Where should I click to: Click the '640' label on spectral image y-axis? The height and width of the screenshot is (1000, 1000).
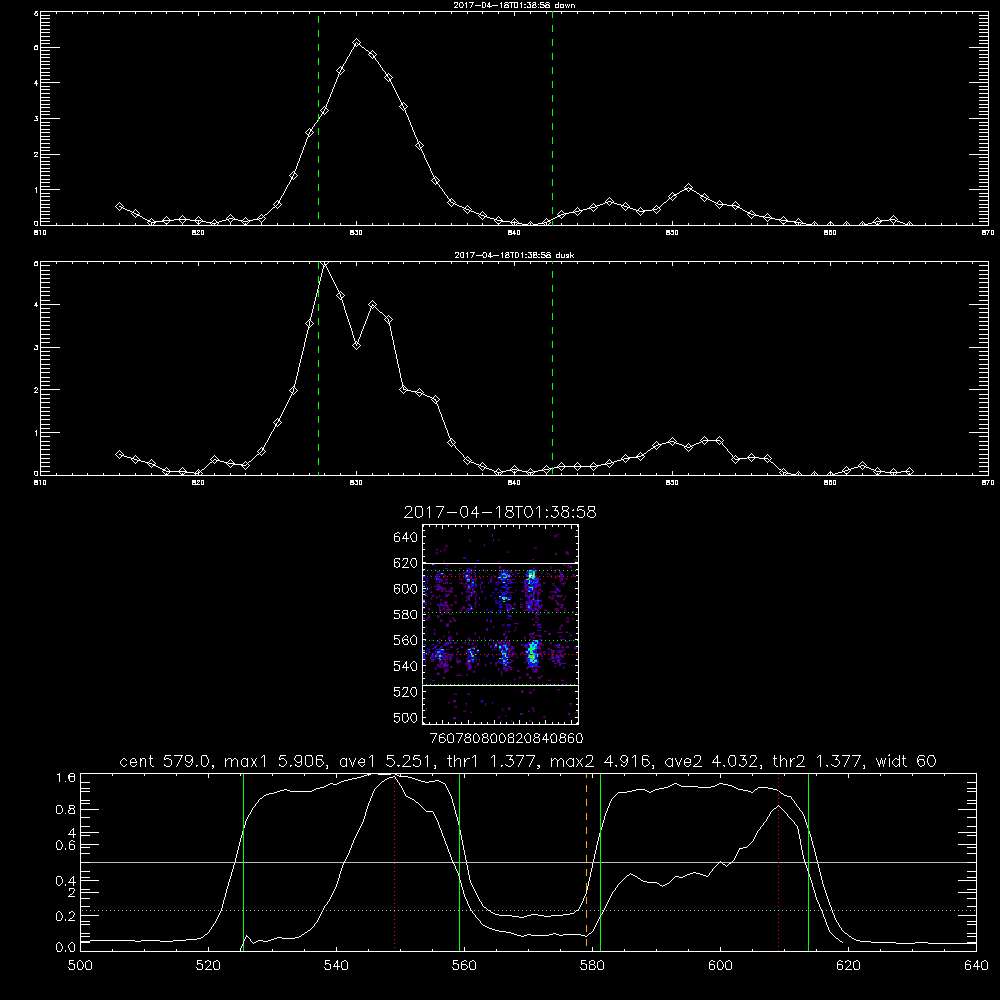(405, 538)
